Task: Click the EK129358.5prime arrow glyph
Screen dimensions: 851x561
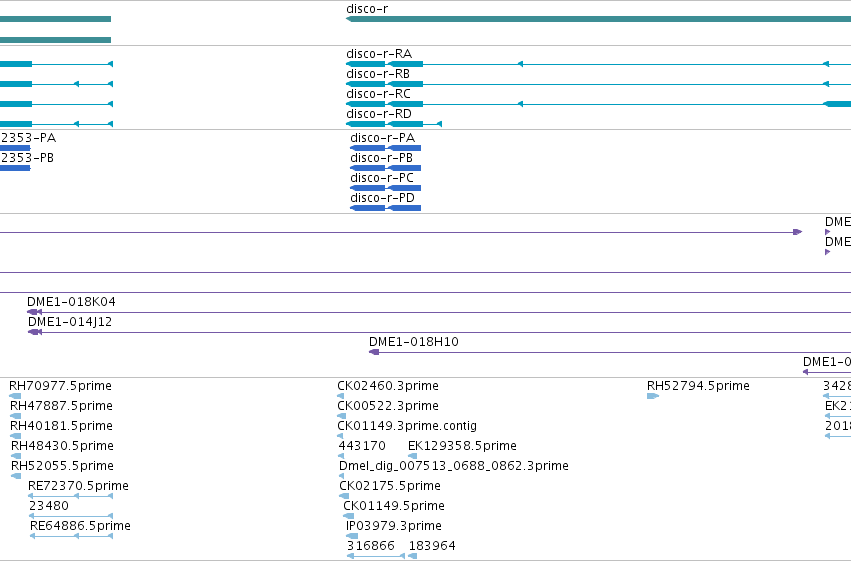Action: [x=412, y=456]
